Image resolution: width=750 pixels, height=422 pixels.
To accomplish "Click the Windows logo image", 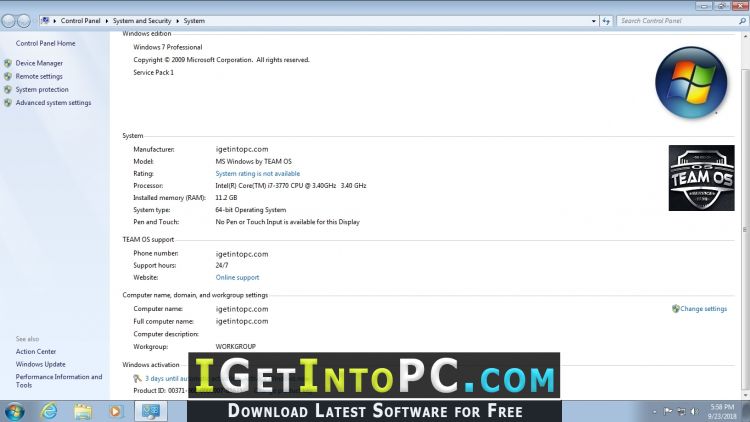I will [691, 83].
